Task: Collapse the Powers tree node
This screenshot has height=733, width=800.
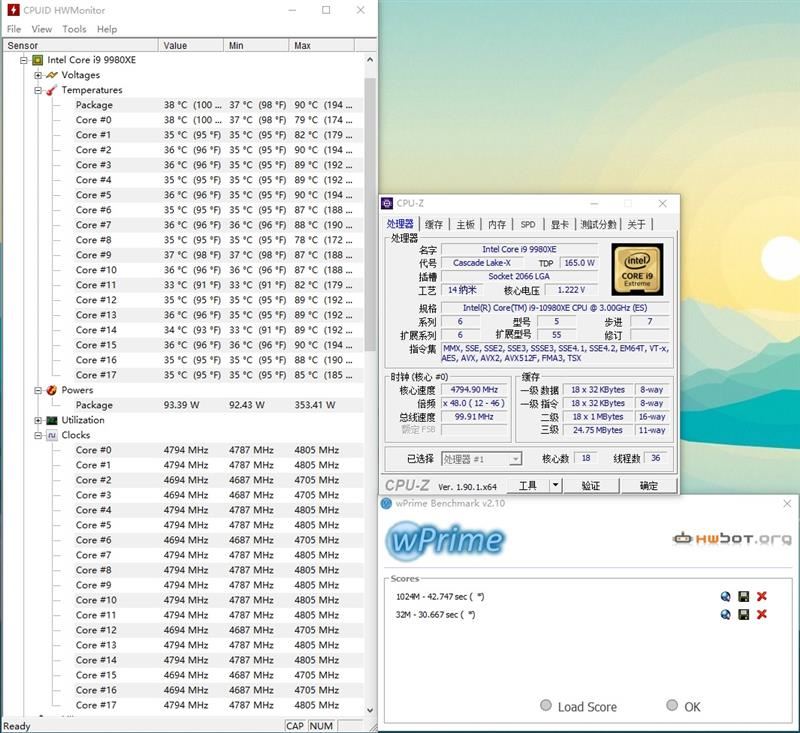Action: 38,390
